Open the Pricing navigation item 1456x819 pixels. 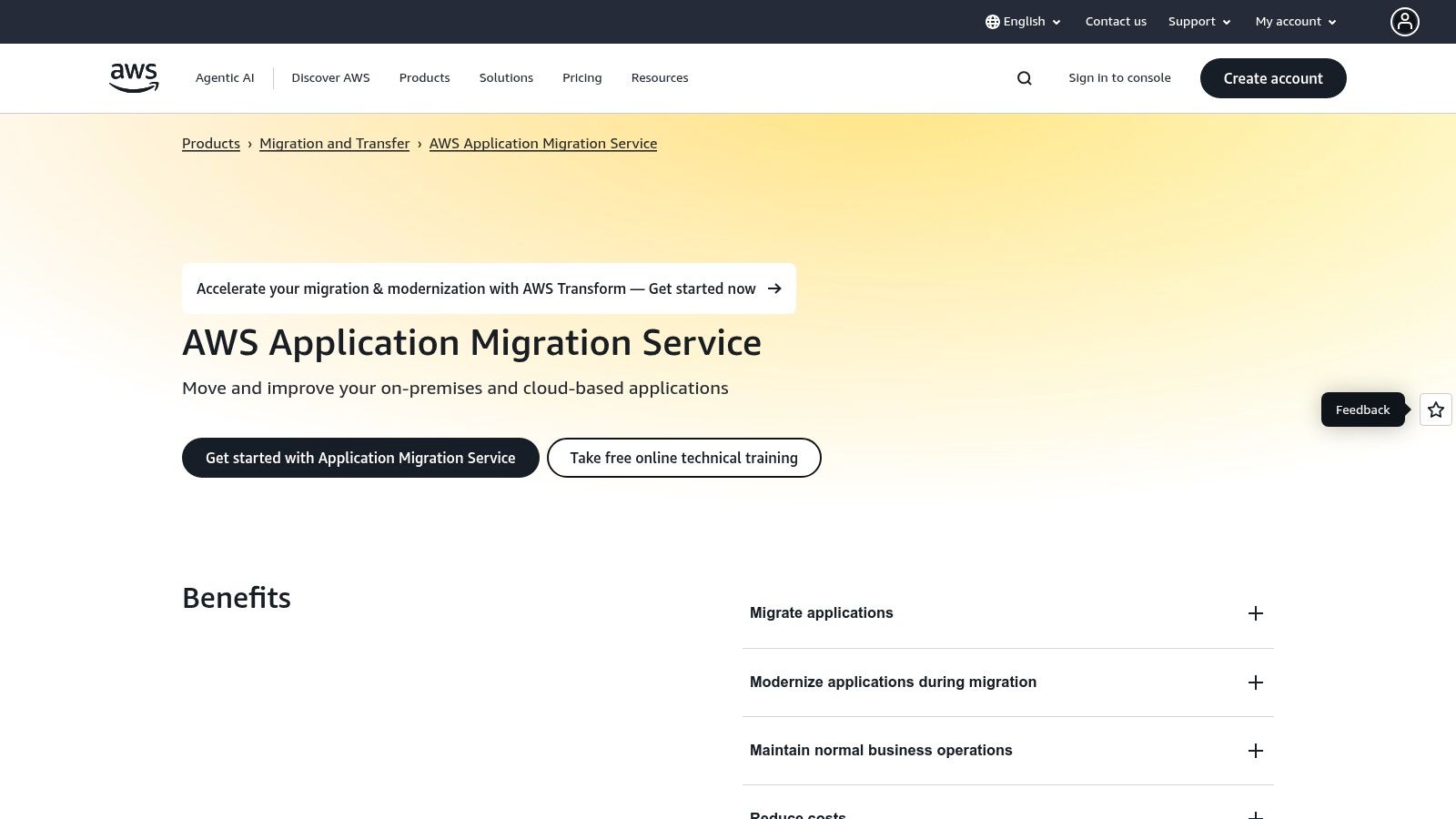pos(582,78)
